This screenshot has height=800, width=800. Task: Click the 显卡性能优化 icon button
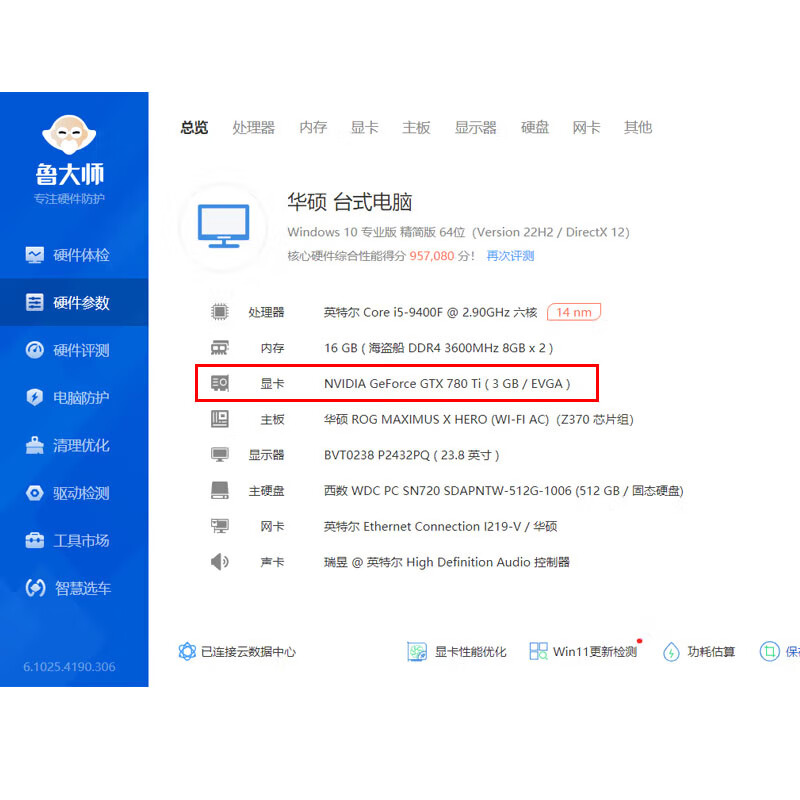pos(417,652)
